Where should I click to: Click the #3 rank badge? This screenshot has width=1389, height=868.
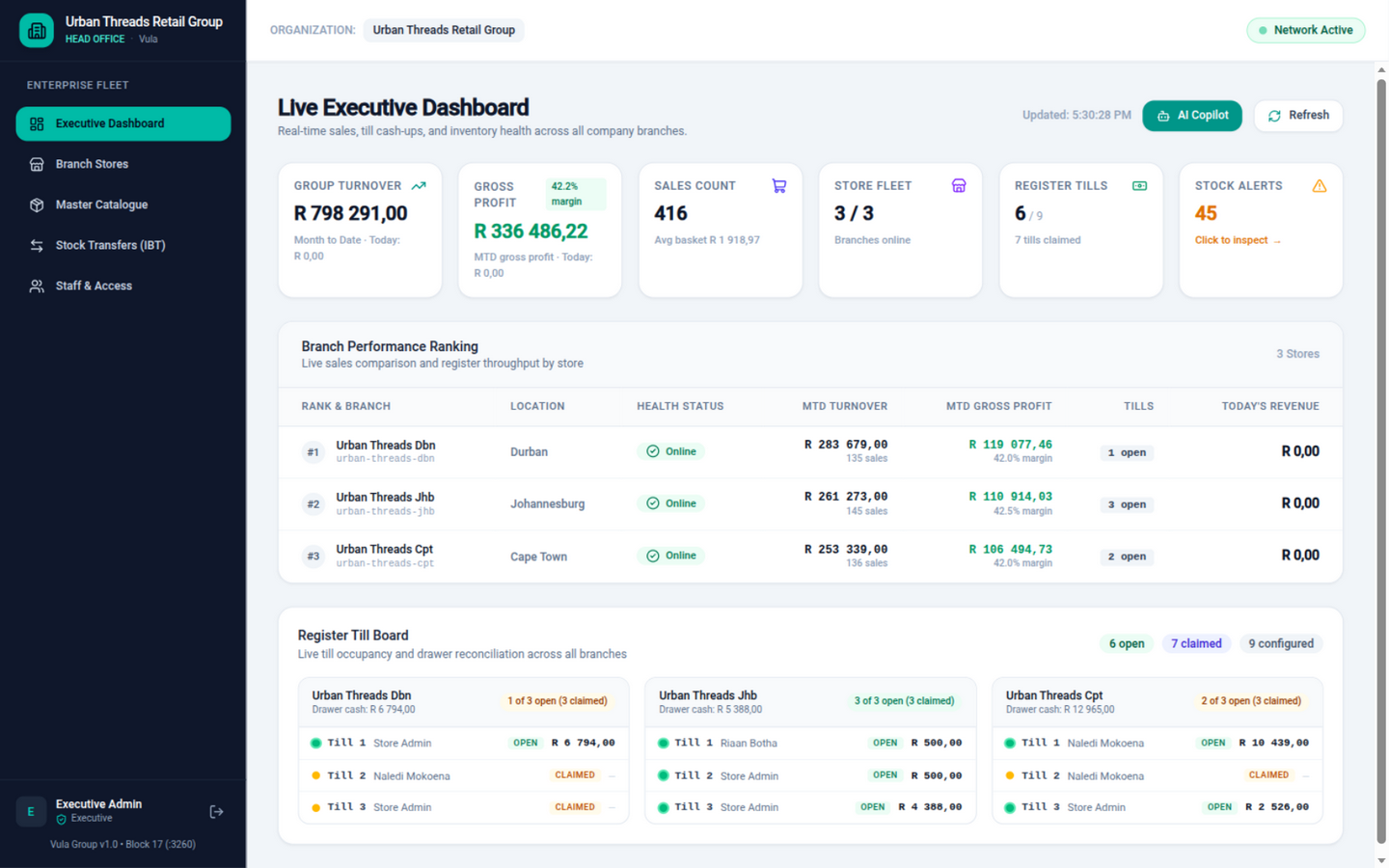313,556
